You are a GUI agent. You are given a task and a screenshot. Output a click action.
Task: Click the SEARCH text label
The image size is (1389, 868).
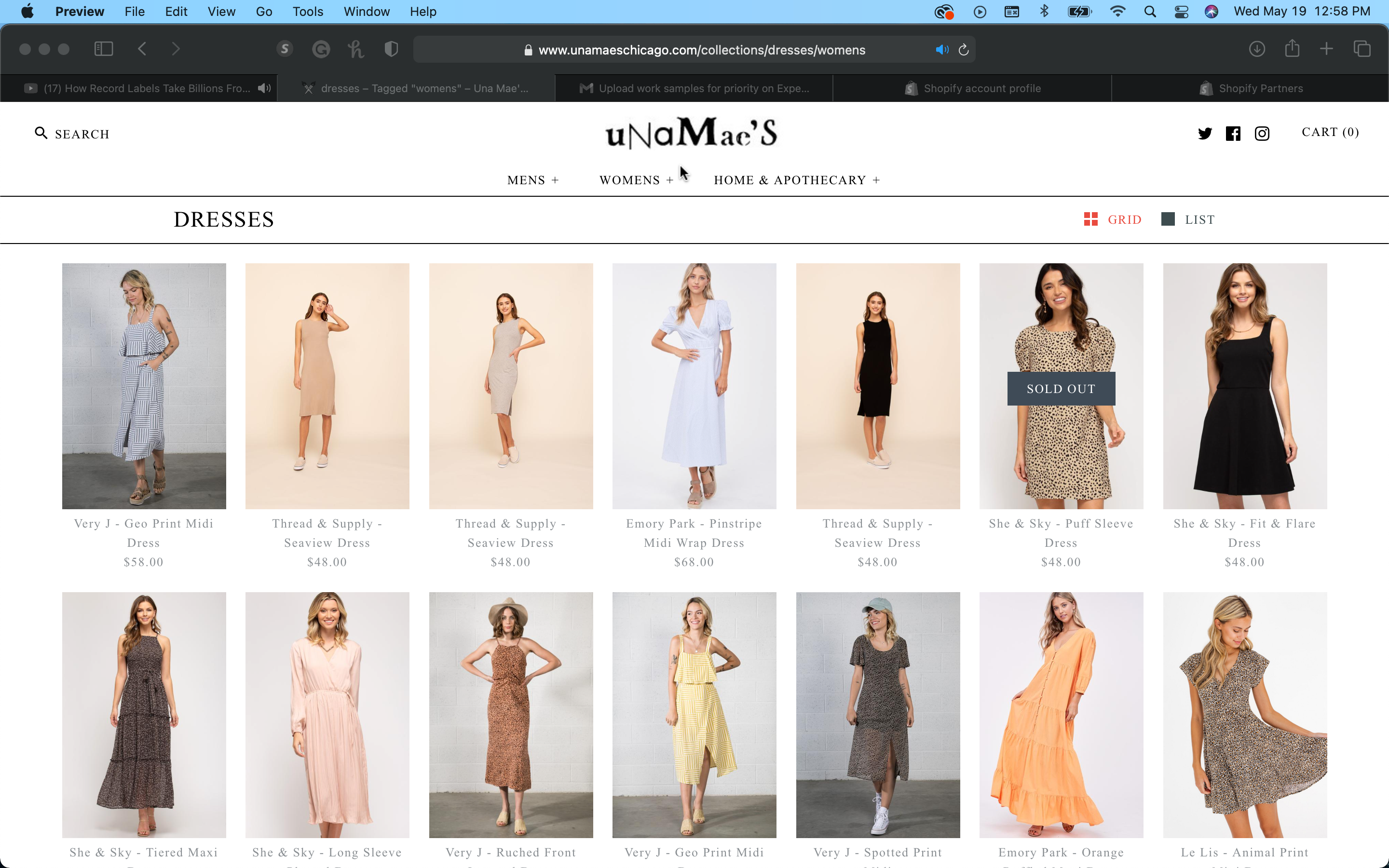click(x=82, y=134)
